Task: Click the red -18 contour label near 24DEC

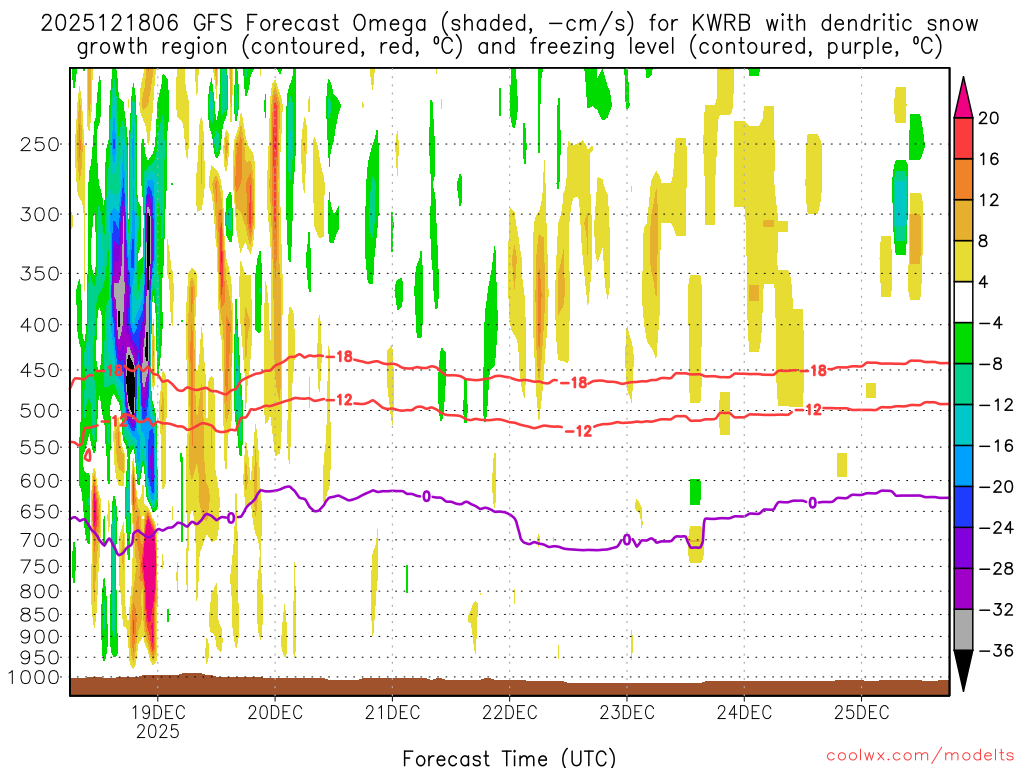Action: click(814, 371)
